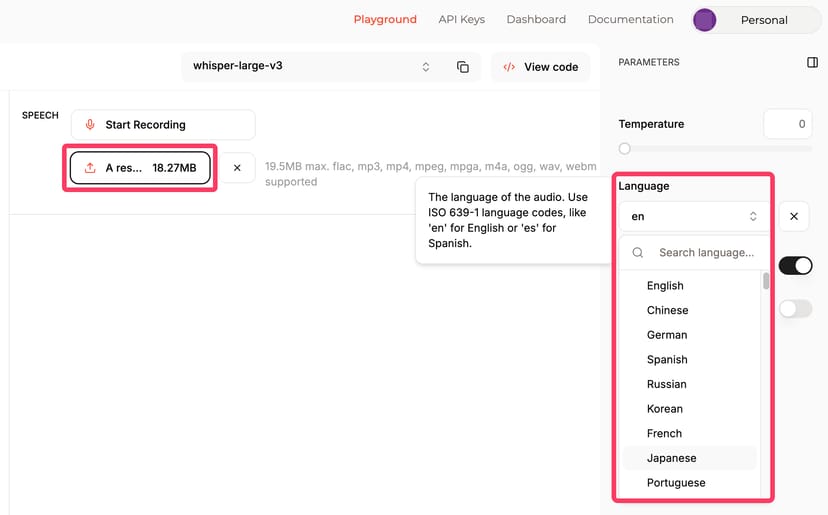Go to the Dashboard tab
The height and width of the screenshot is (515, 828).
click(536, 19)
